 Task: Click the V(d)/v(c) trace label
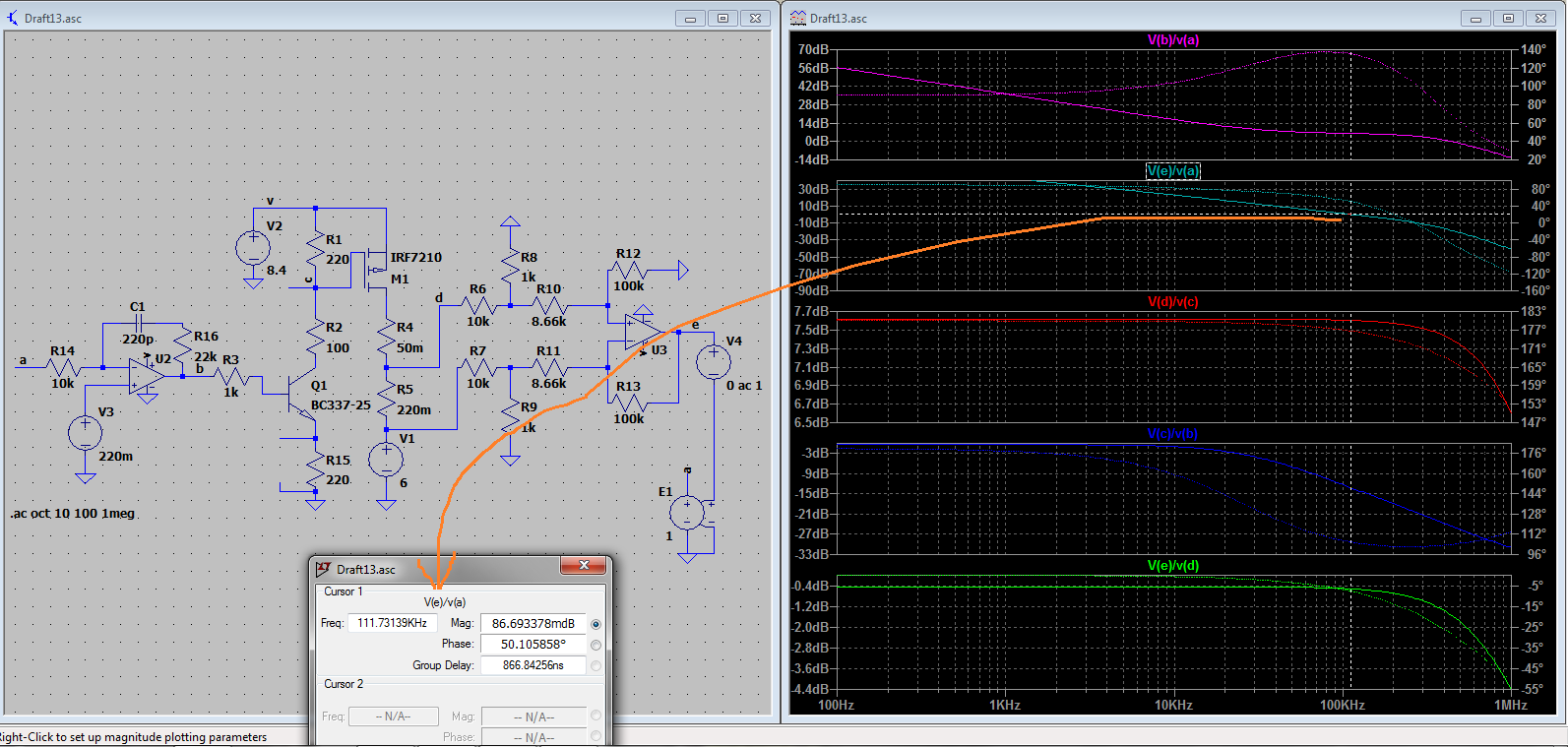click(x=1173, y=302)
